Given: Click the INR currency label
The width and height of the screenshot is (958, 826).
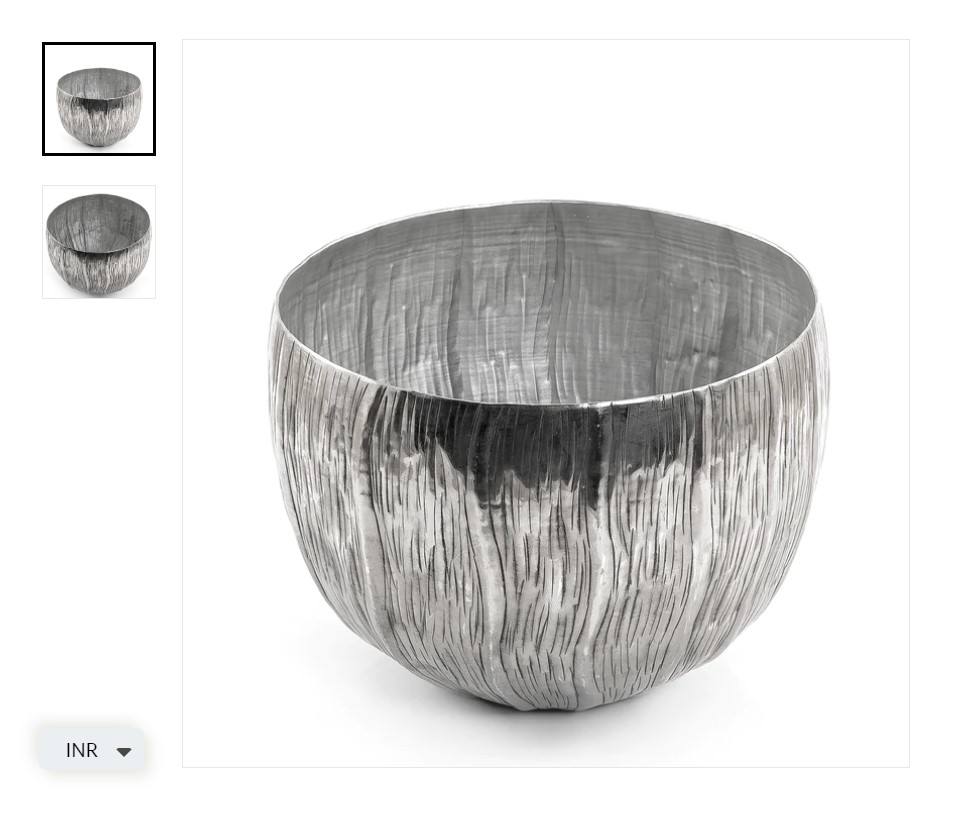Looking at the screenshot, I should point(82,750).
